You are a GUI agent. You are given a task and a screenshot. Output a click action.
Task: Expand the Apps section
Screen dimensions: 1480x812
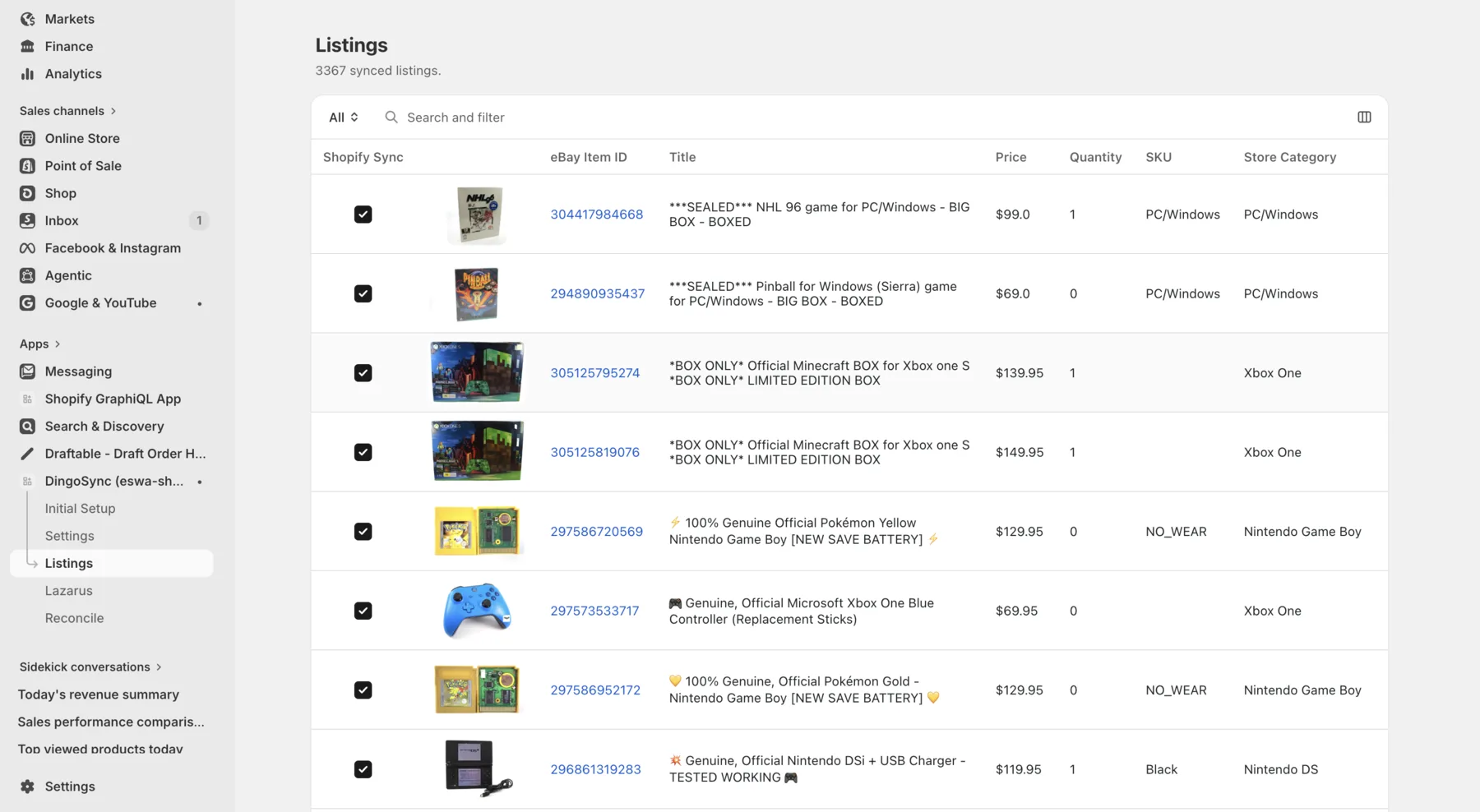[39, 344]
